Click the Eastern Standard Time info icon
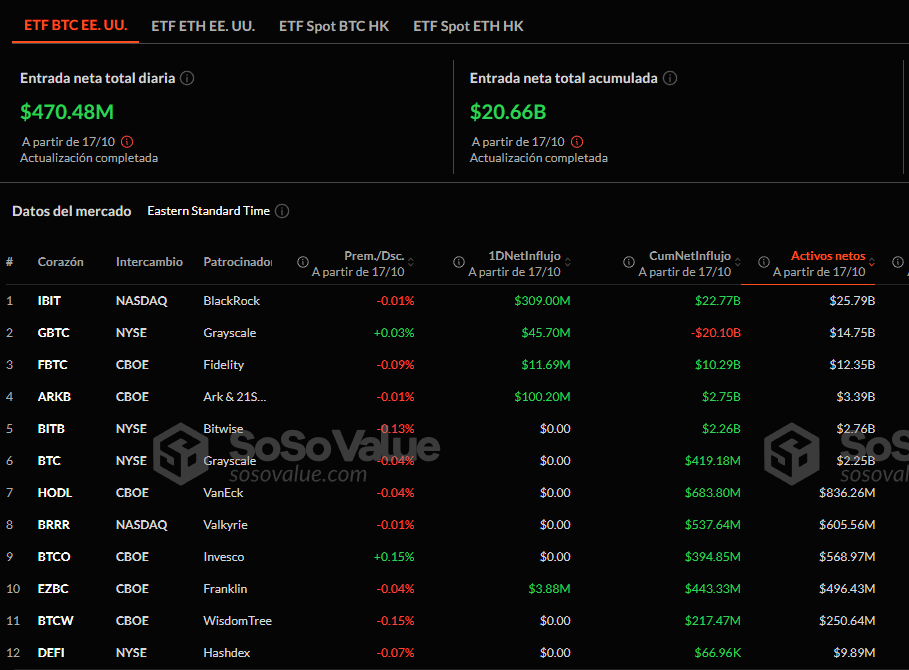This screenshot has height=670, width=909. click(282, 211)
